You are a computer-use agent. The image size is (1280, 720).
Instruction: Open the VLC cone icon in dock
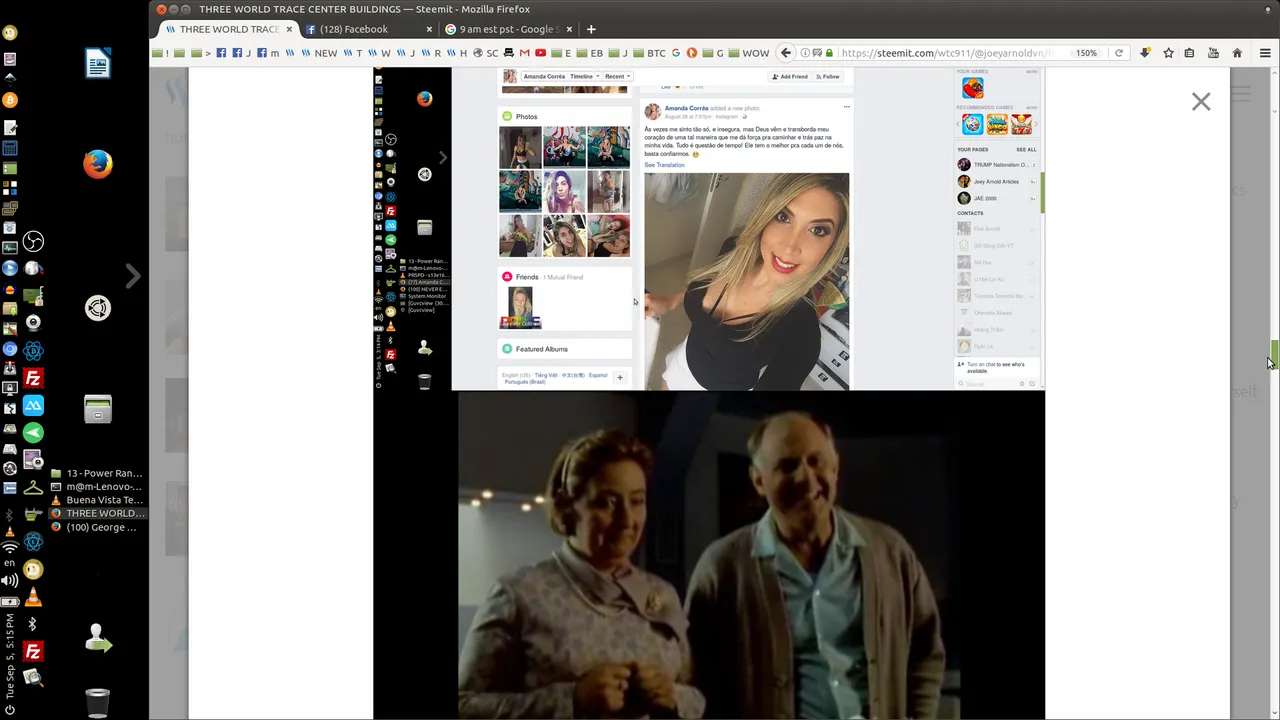[x=33, y=597]
